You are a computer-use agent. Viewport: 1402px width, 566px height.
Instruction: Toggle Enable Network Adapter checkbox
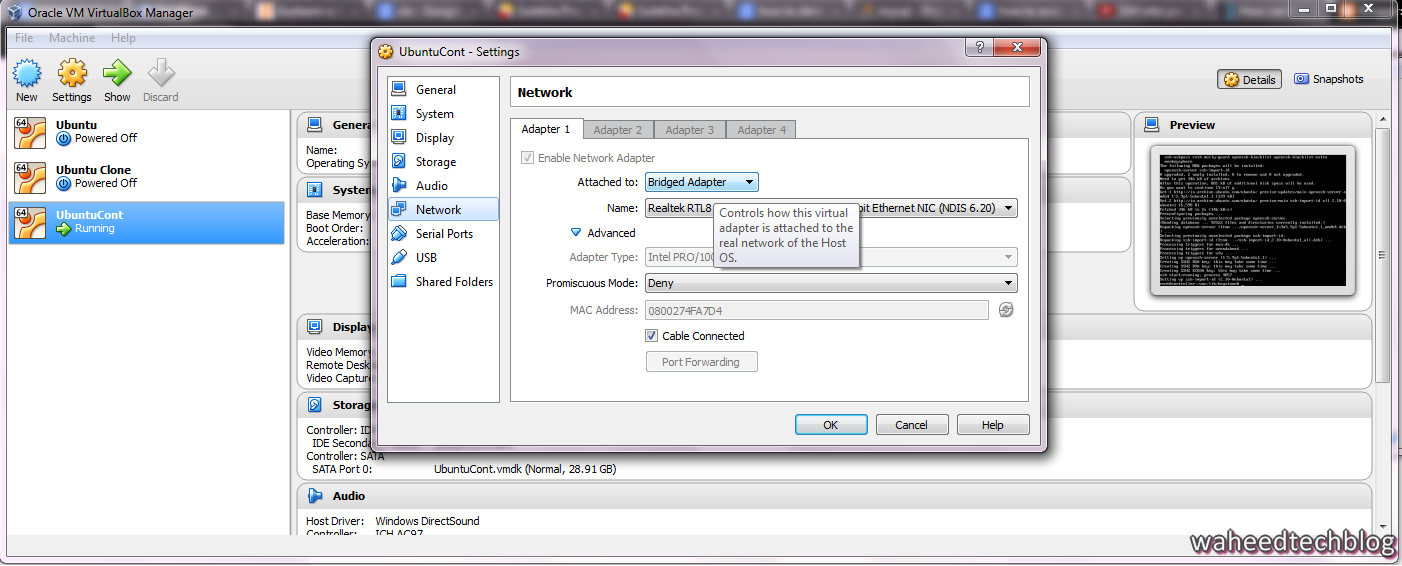point(527,158)
